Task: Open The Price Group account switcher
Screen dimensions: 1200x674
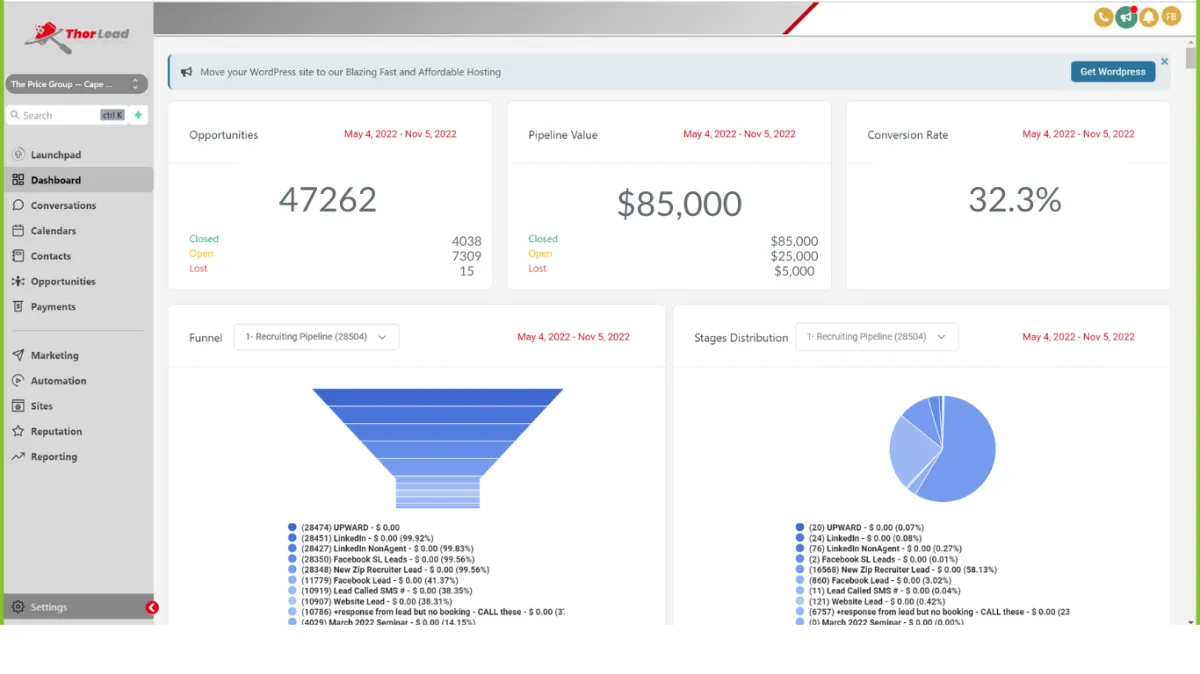Action: coord(76,85)
